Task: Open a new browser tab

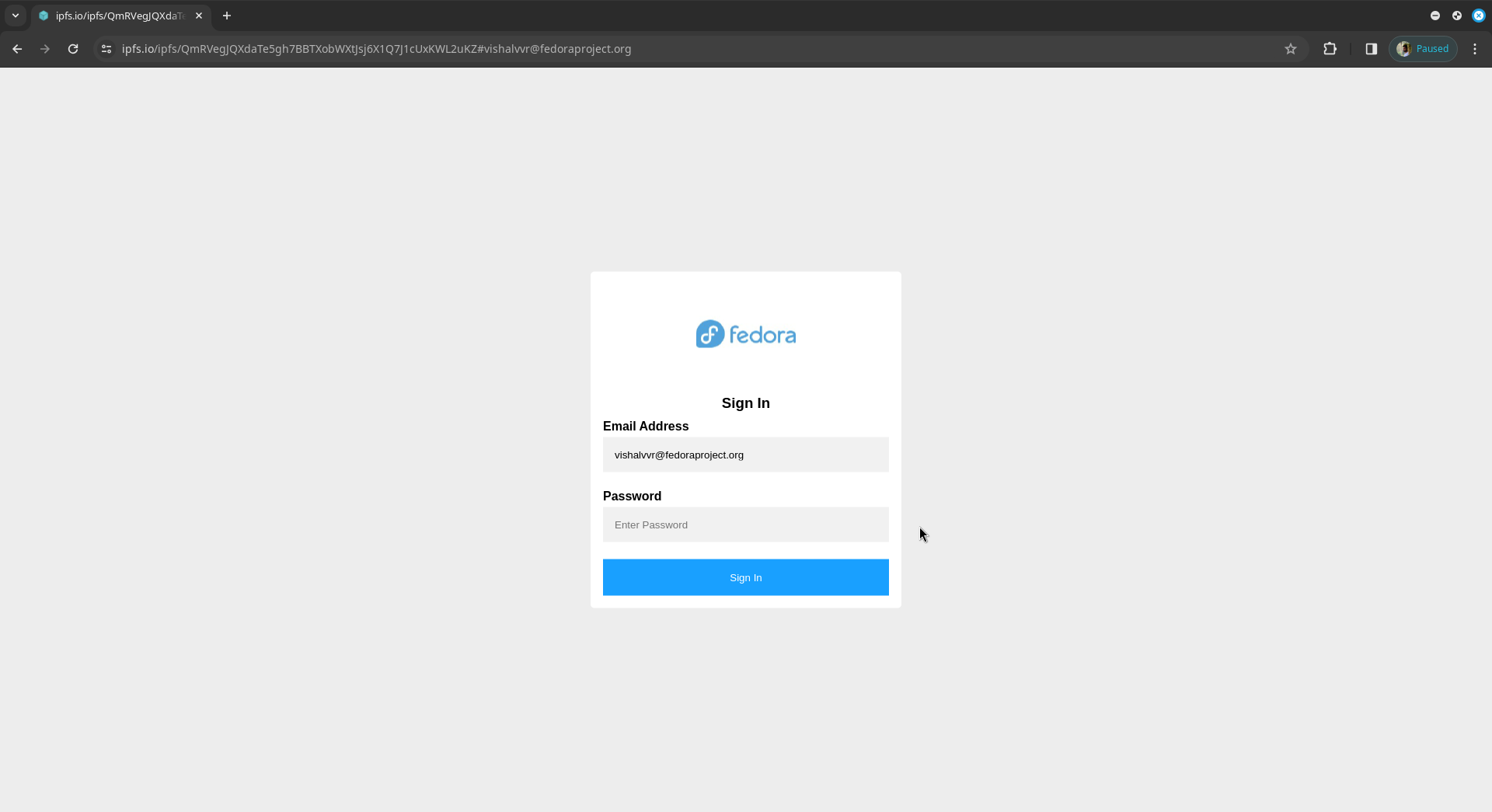Action: tap(227, 16)
